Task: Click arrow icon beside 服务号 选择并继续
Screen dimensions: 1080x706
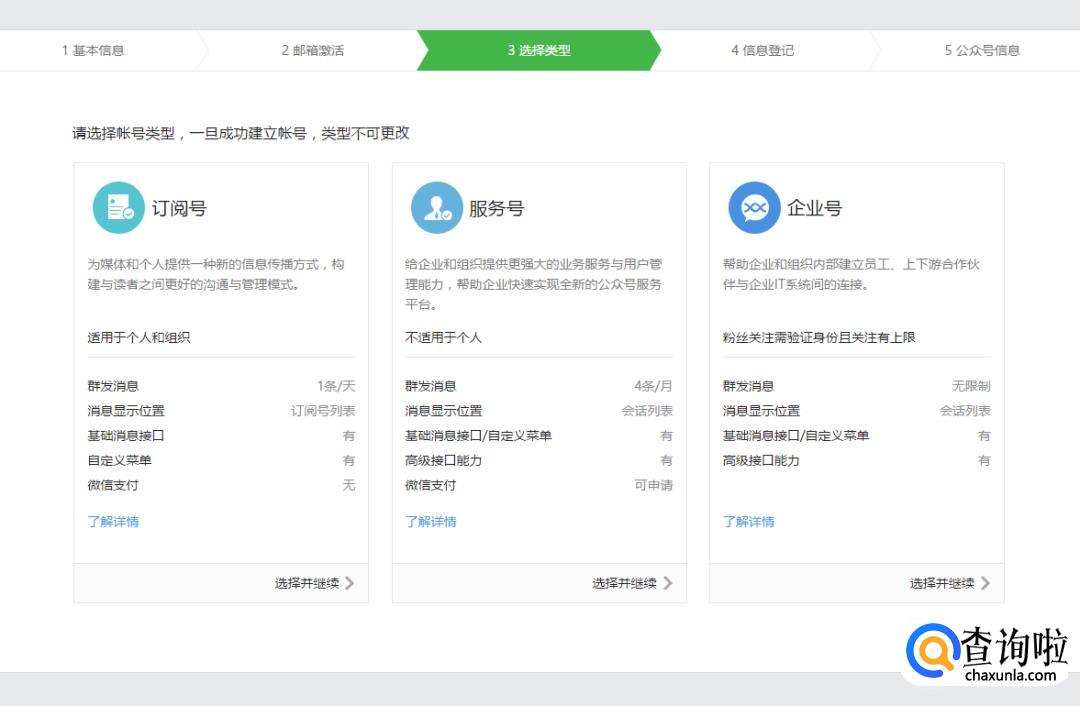Action: coord(668,583)
